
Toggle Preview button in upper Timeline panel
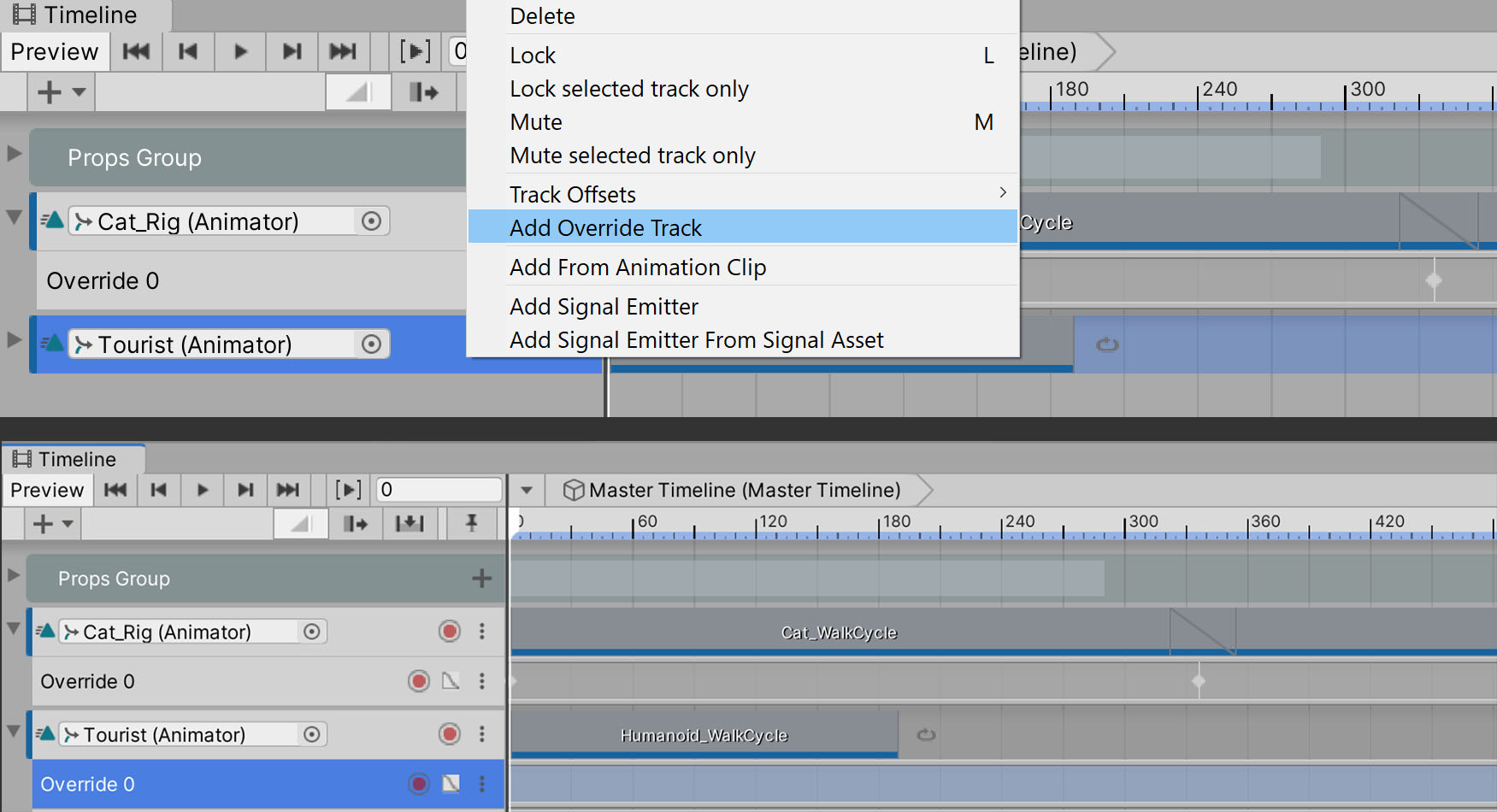pos(55,52)
